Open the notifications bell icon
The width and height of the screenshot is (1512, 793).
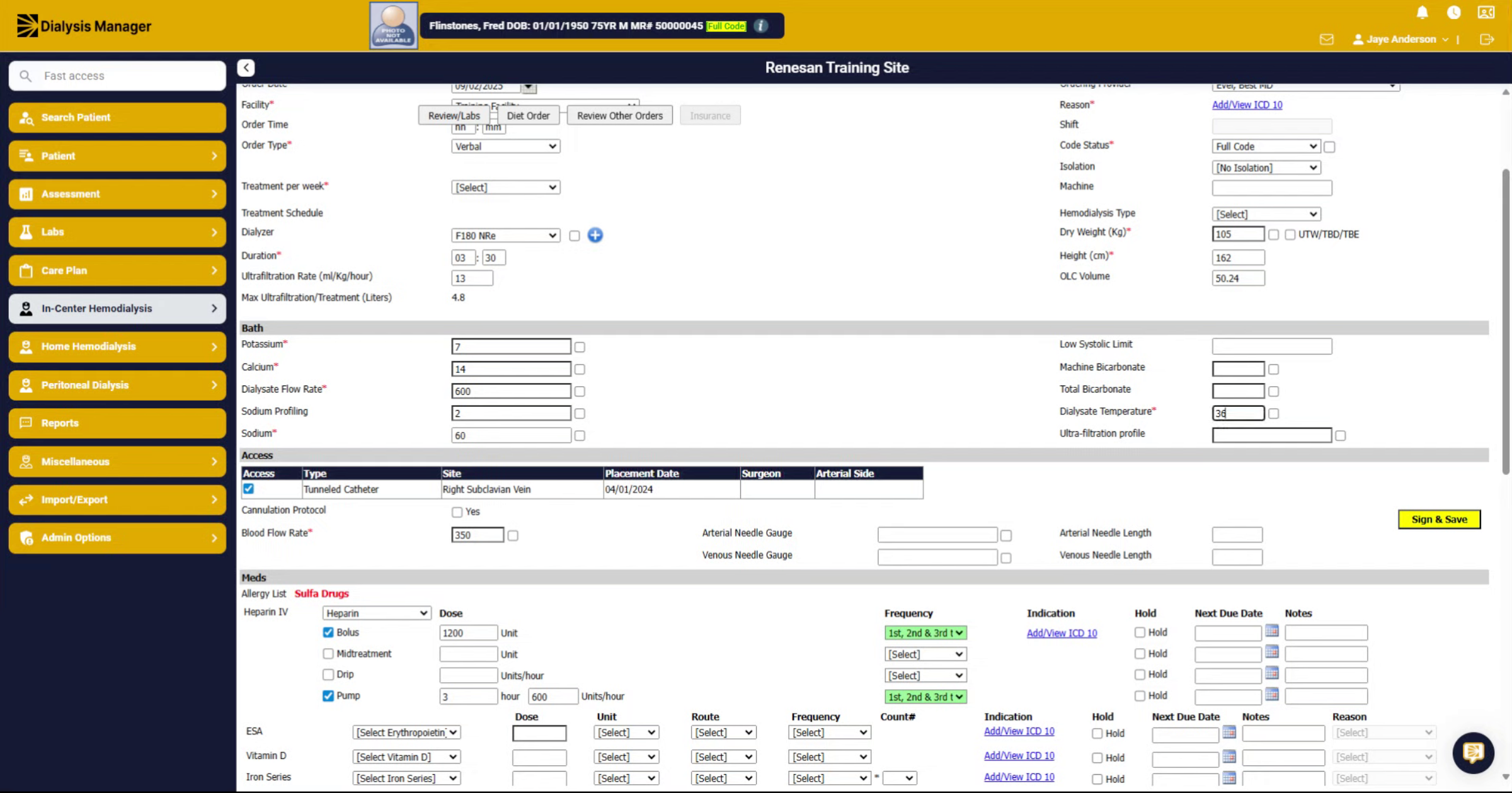coord(1422,13)
